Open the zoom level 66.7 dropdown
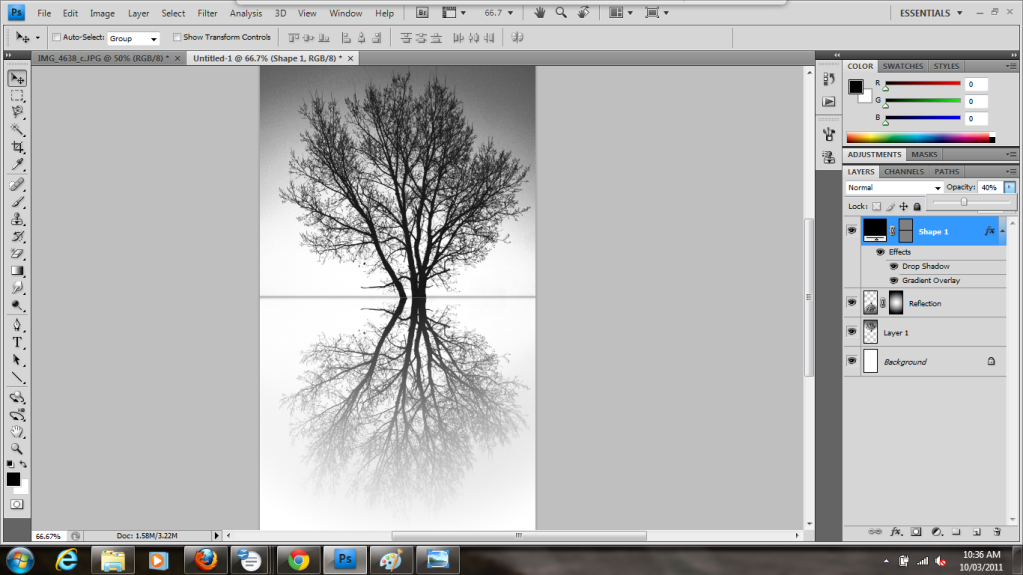This screenshot has height=575, width=1023. pyautogui.click(x=510, y=13)
